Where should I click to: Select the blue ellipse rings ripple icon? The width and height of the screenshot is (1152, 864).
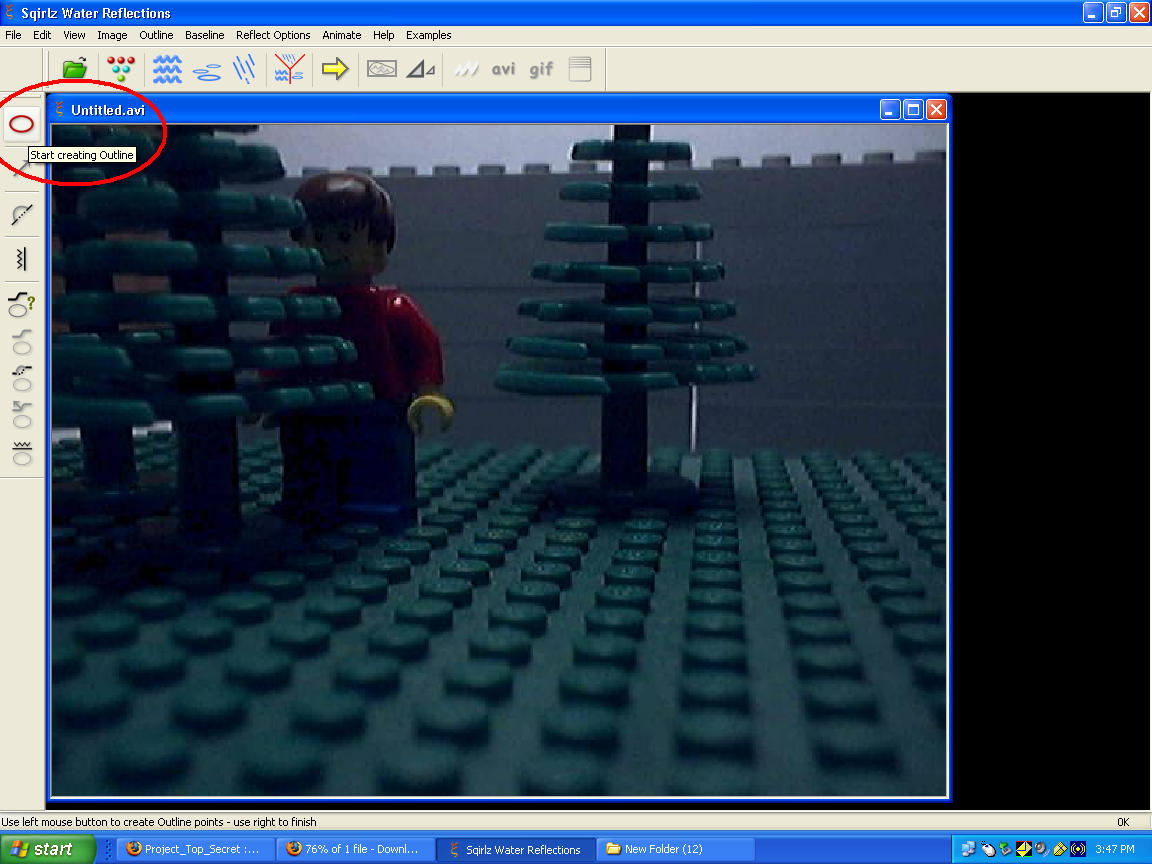[207, 71]
